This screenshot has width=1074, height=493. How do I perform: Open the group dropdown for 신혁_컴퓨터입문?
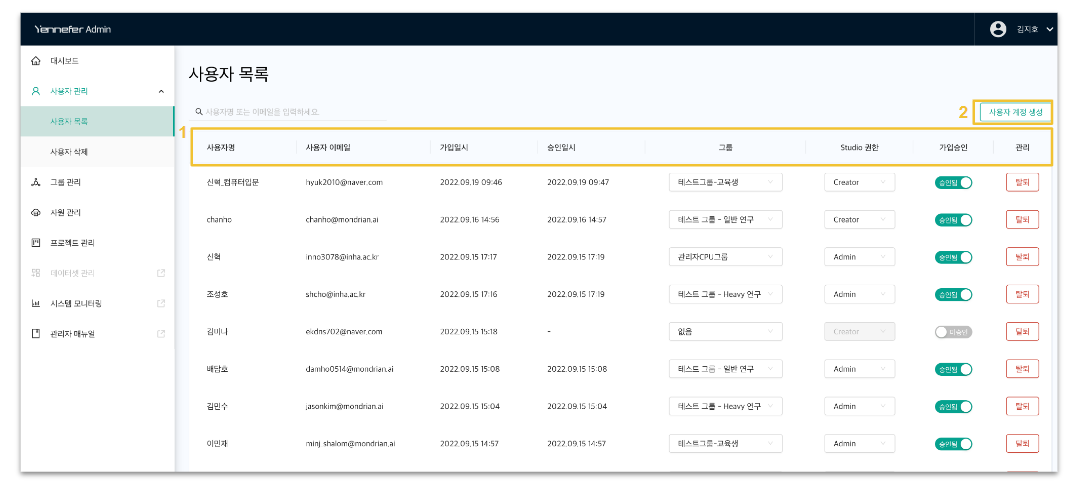pyautogui.click(x=725, y=182)
